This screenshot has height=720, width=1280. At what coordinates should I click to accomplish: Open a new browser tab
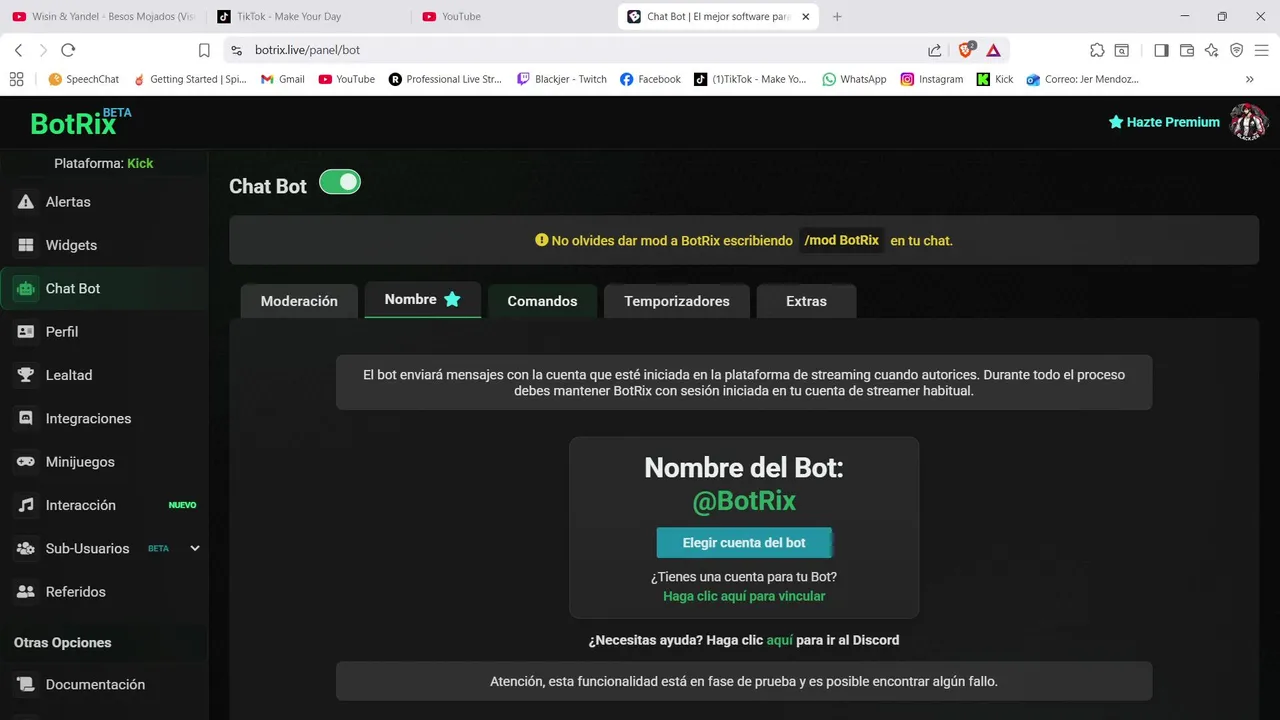tap(837, 16)
